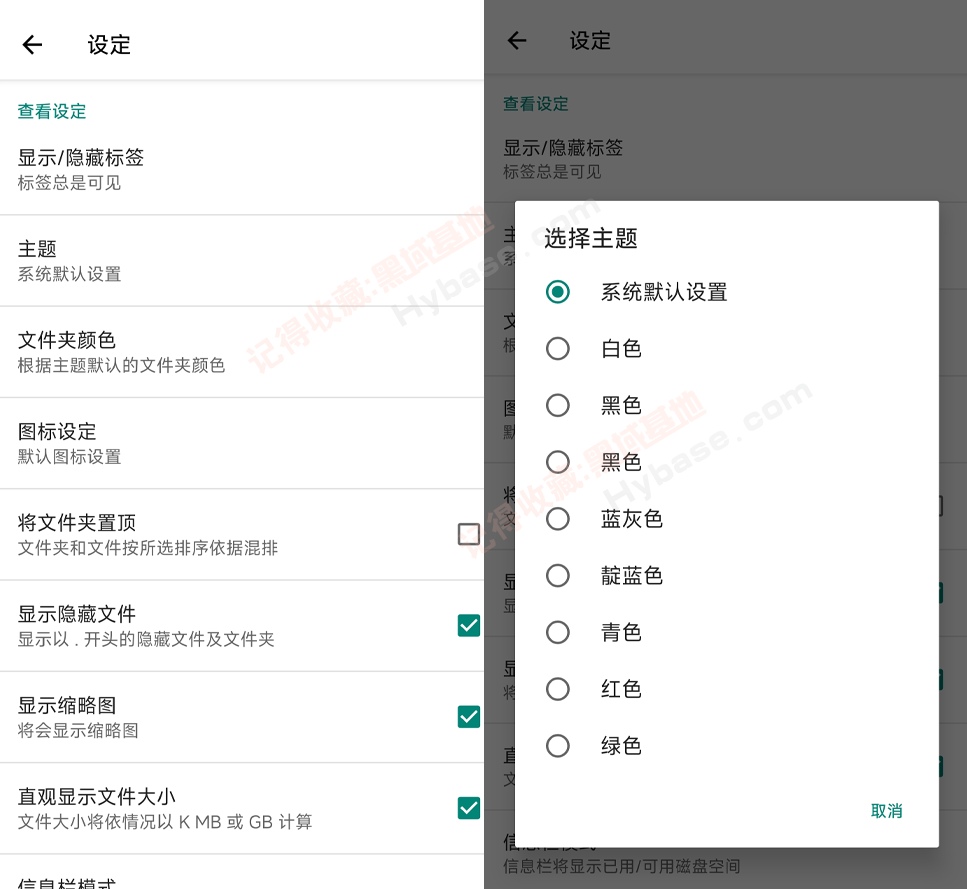Select 蓝灰色 theme radio button
This screenshot has height=889, width=967.
[558, 518]
